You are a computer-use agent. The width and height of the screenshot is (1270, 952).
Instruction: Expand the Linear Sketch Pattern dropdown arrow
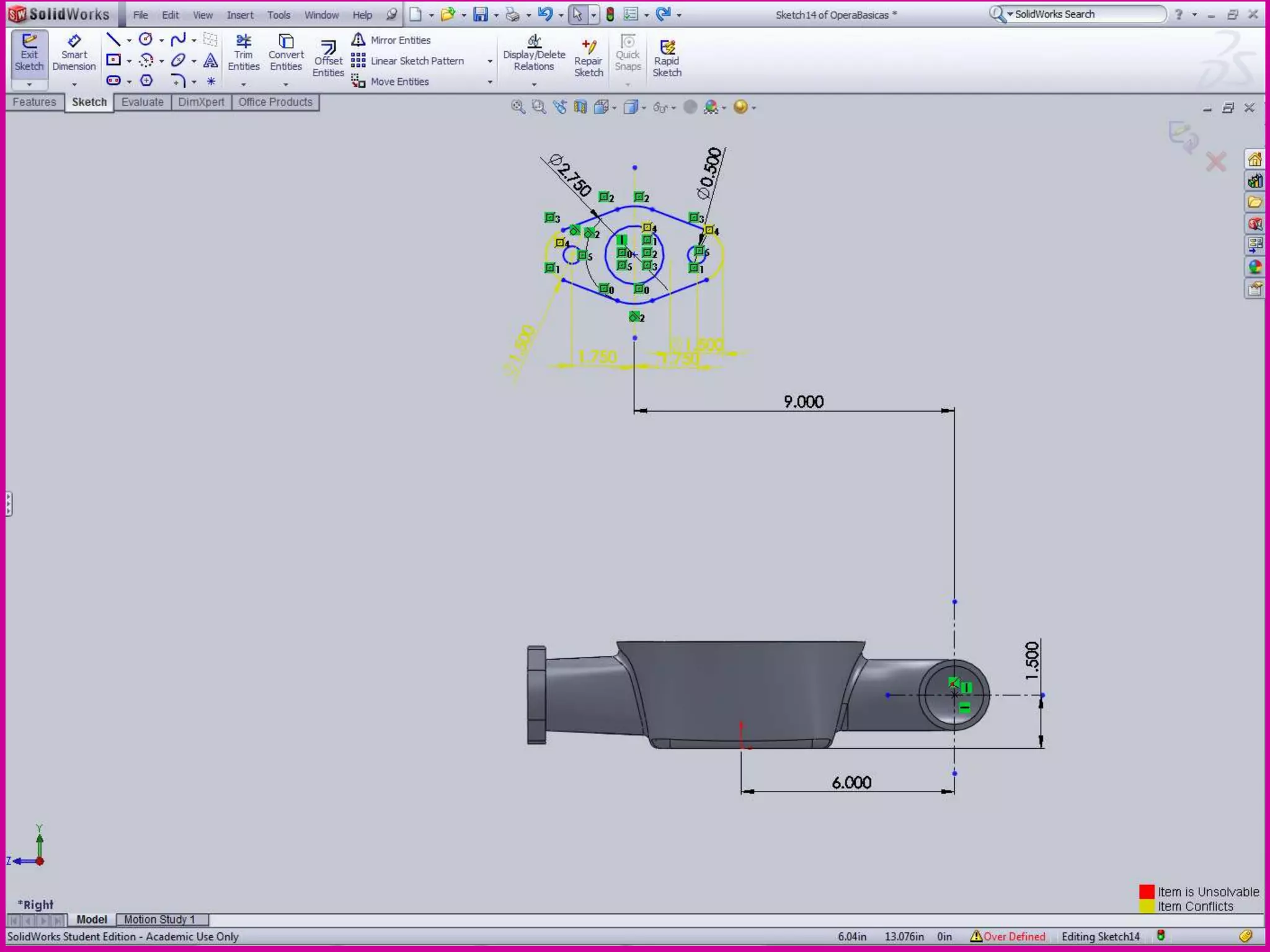[x=490, y=61]
